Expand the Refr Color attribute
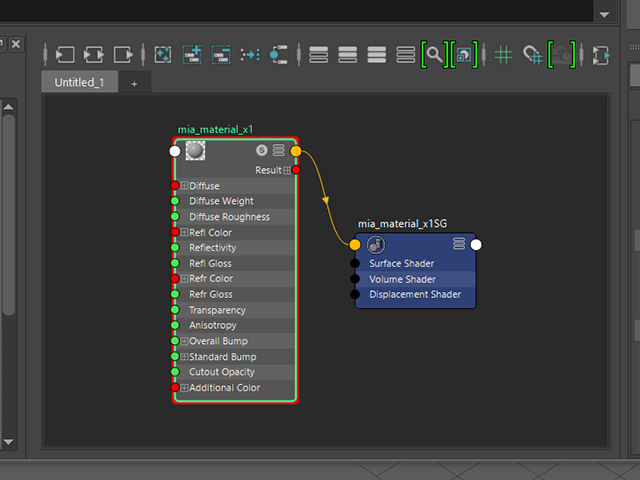Image resolution: width=640 pixels, height=480 pixels. (x=184, y=279)
